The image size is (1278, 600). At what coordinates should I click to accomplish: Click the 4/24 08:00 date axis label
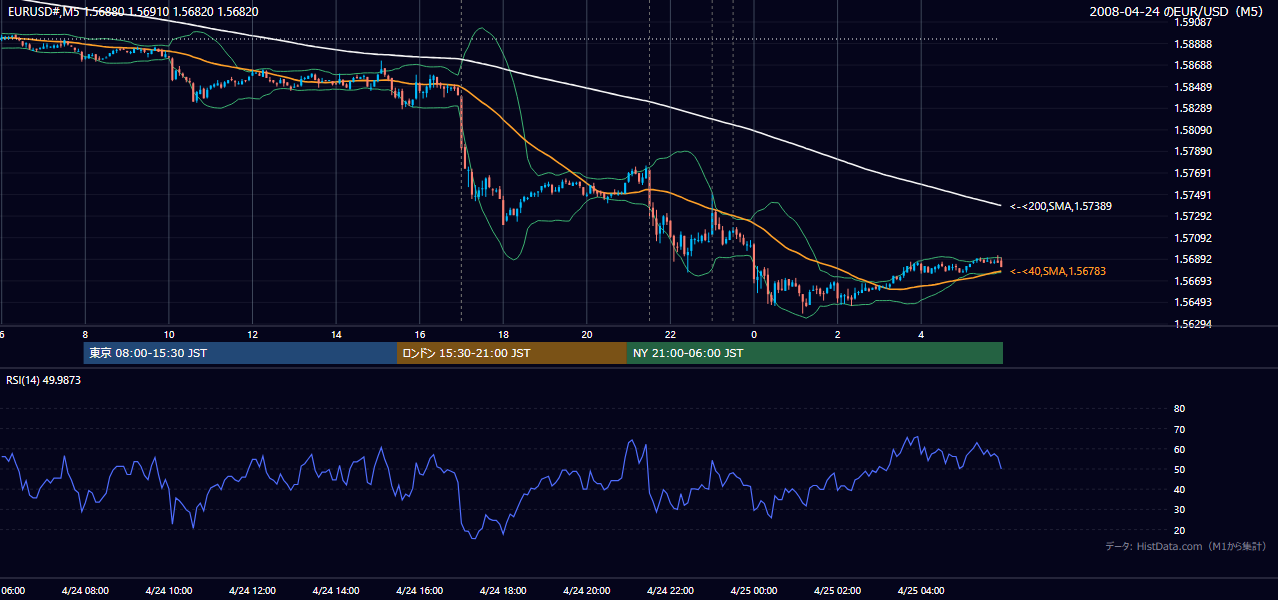(x=85, y=591)
